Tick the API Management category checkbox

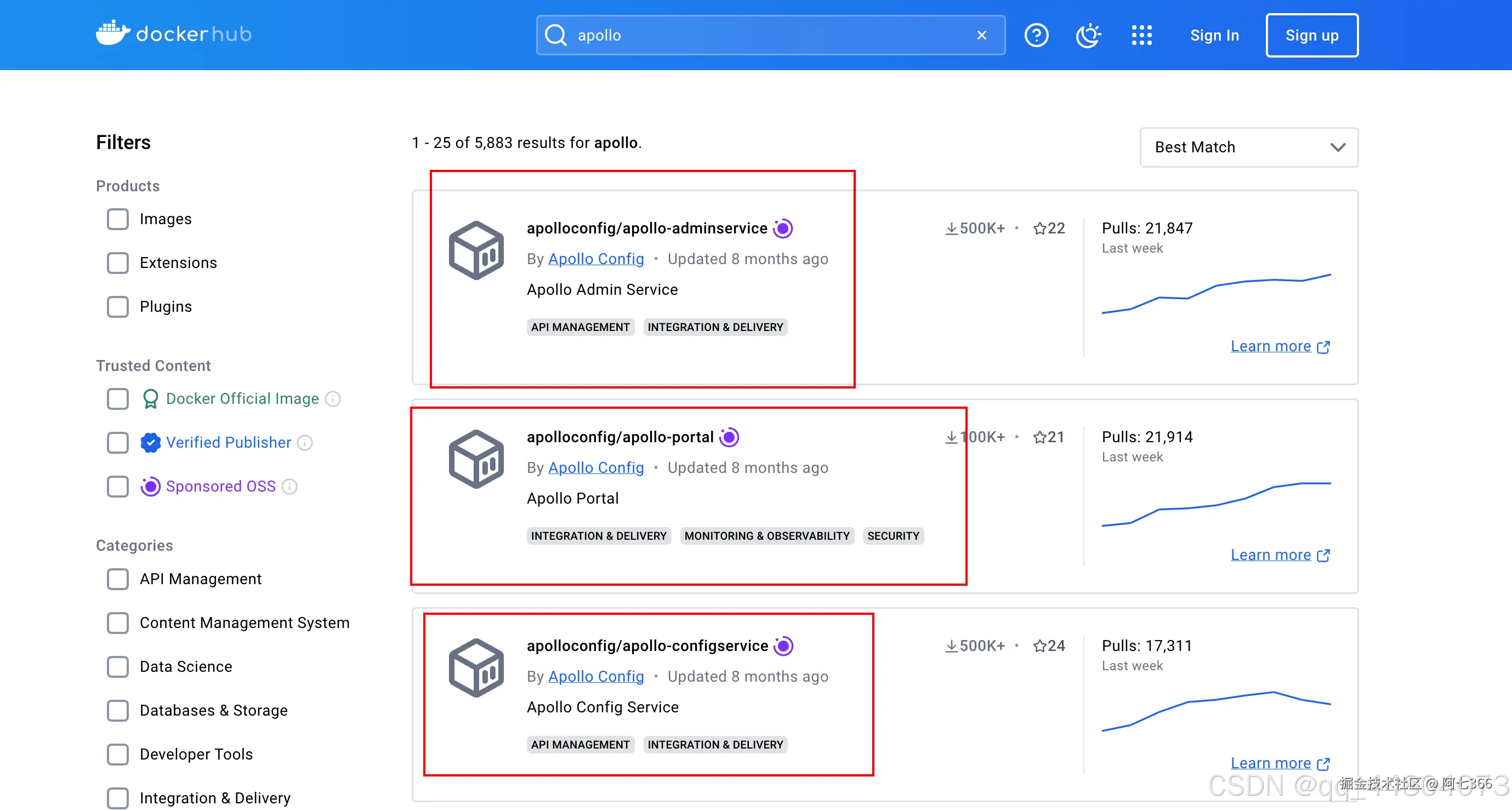point(117,579)
